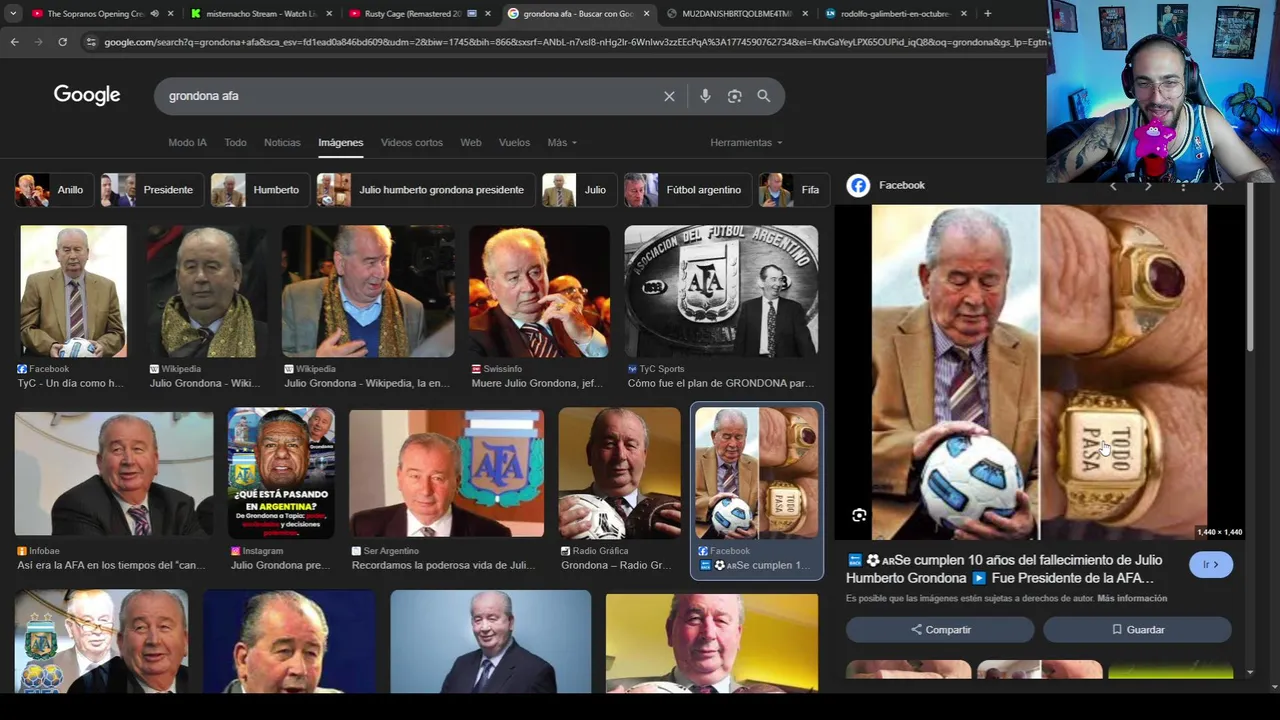Click the Ir button in preview panel
The height and width of the screenshot is (720, 1280).
tap(1211, 565)
